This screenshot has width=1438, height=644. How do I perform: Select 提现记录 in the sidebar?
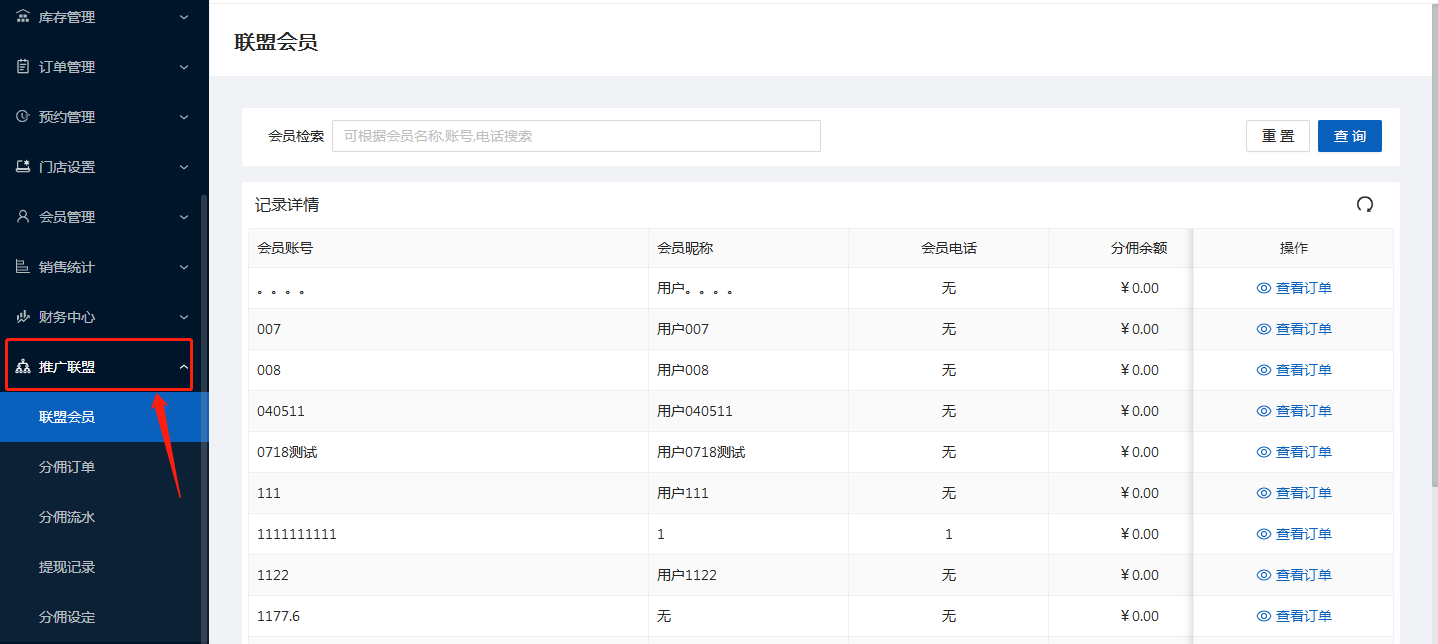[x=67, y=567]
